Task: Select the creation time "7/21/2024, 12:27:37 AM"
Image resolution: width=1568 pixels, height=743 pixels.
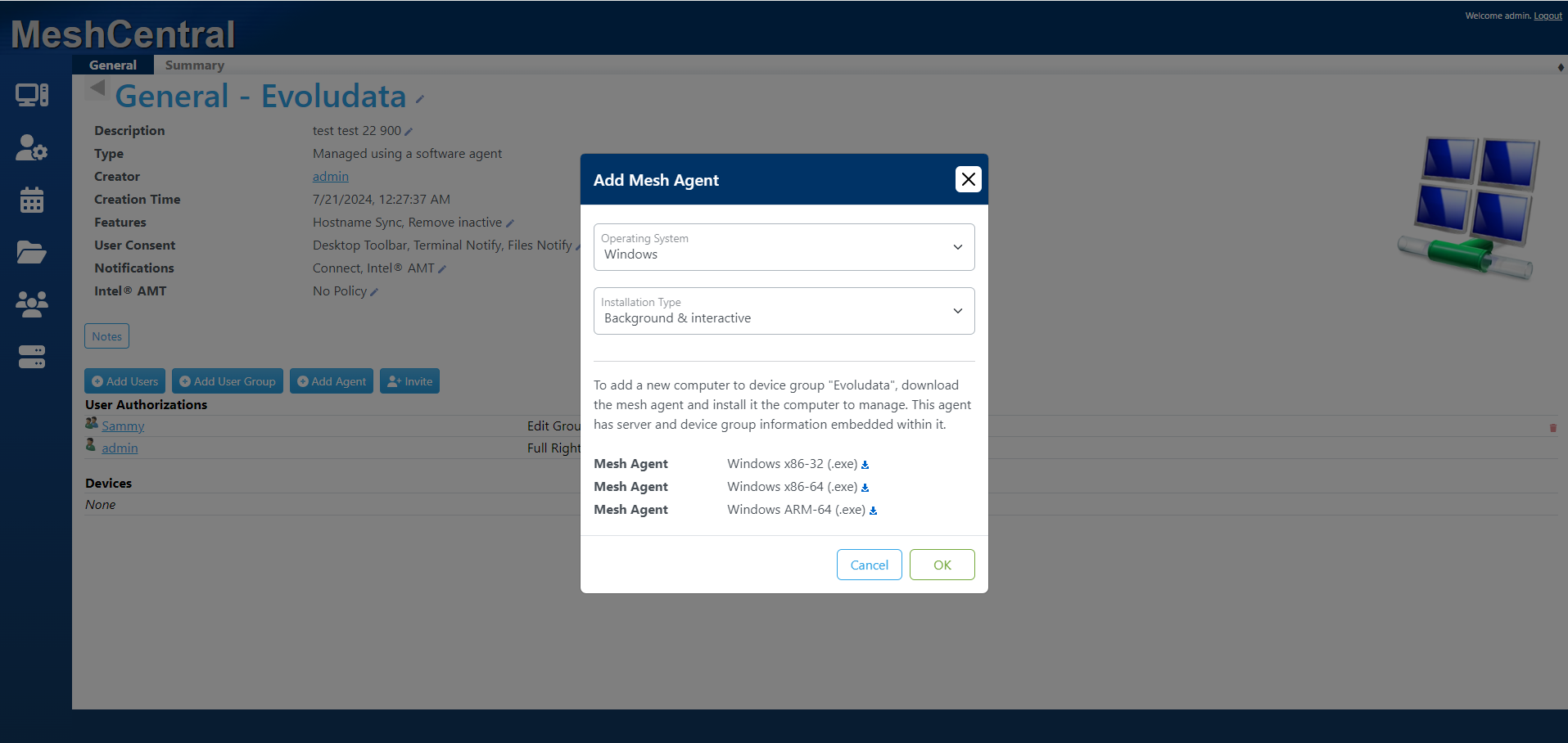Action: pyautogui.click(x=382, y=200)
